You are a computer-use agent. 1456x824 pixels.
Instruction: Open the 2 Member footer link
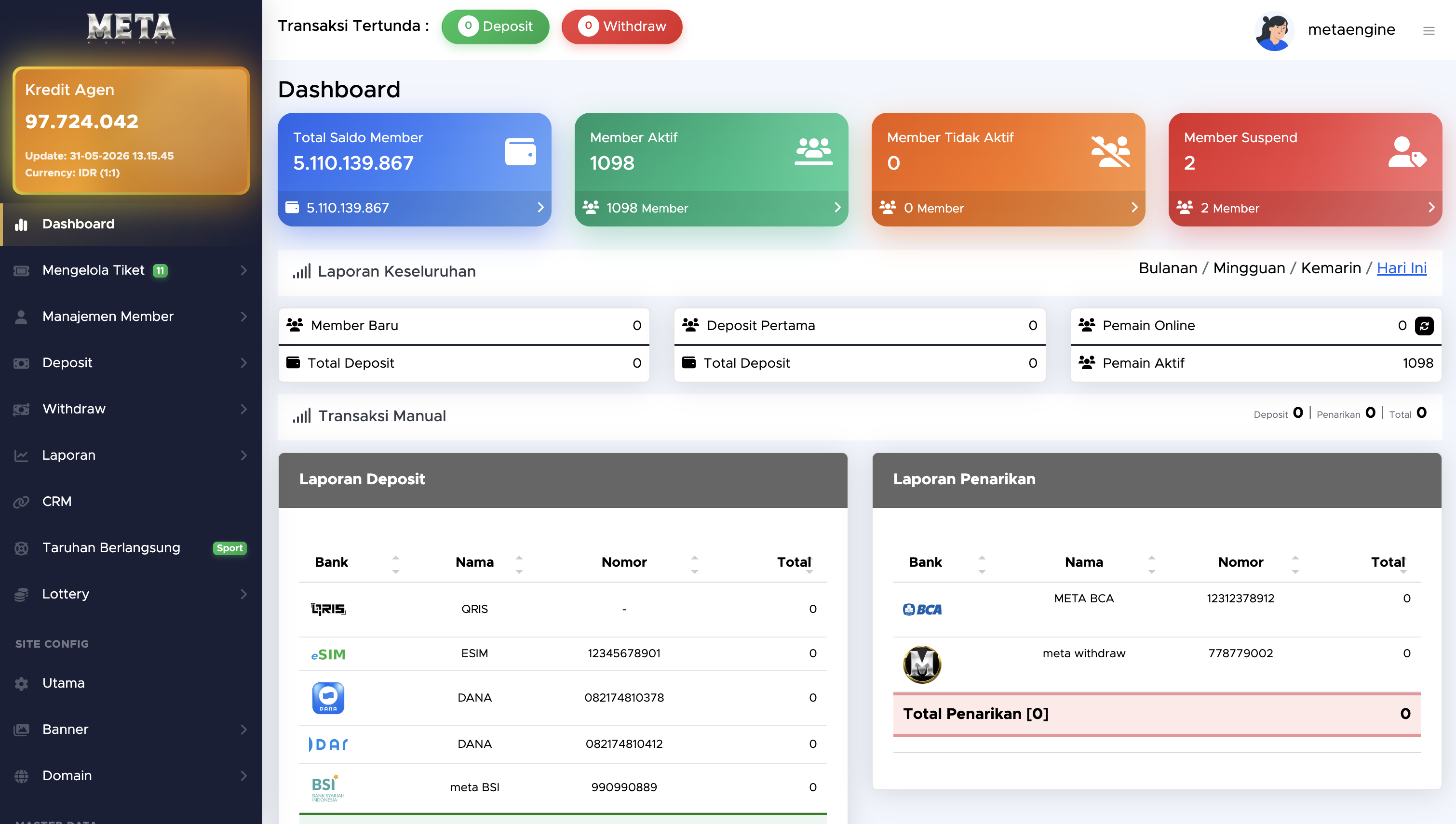tap(1305, 208)
